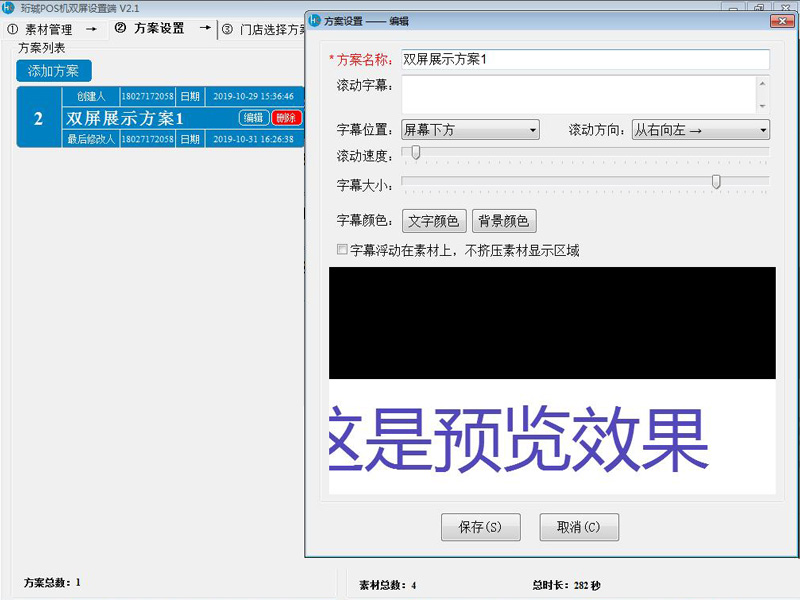Open the 背景颜色 color picker

pos(504,221)
